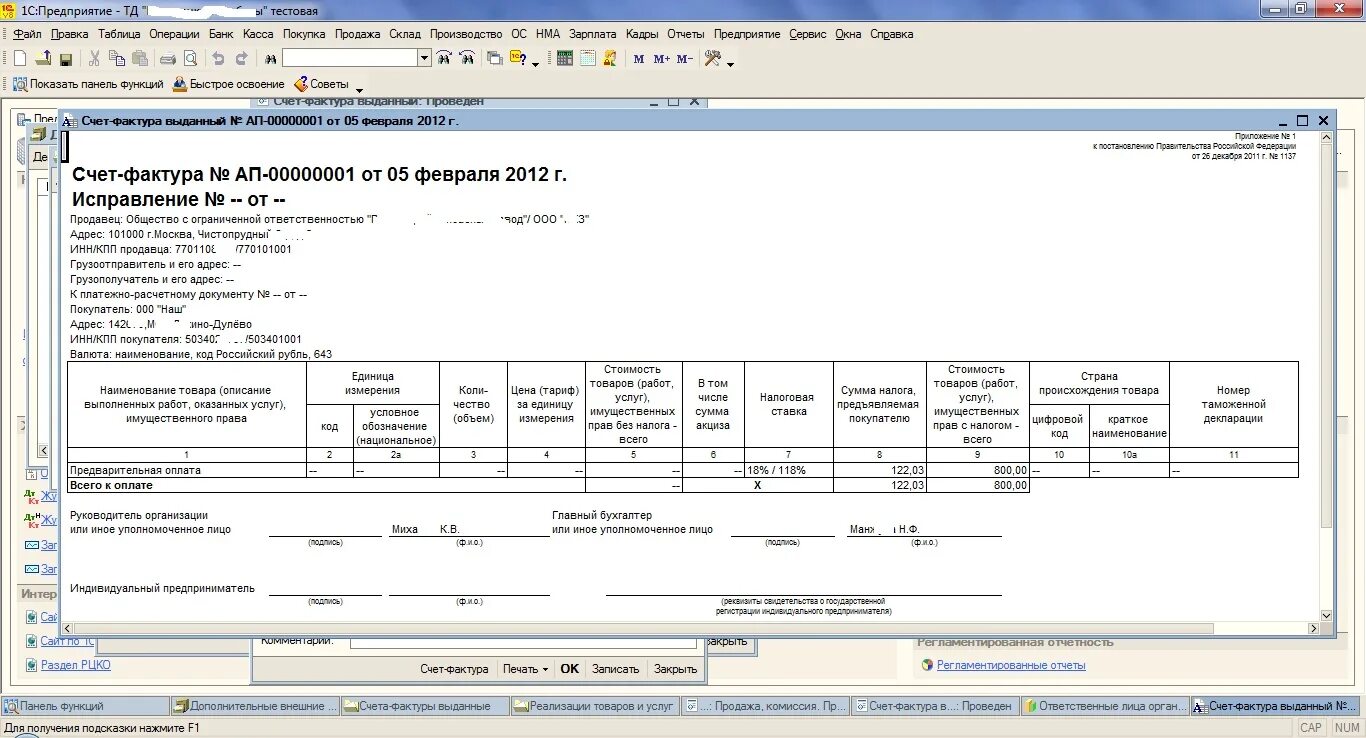This screenshot has height=738, width=1366.
Task: Click Закрыть next to Записать
Action: 676,669
